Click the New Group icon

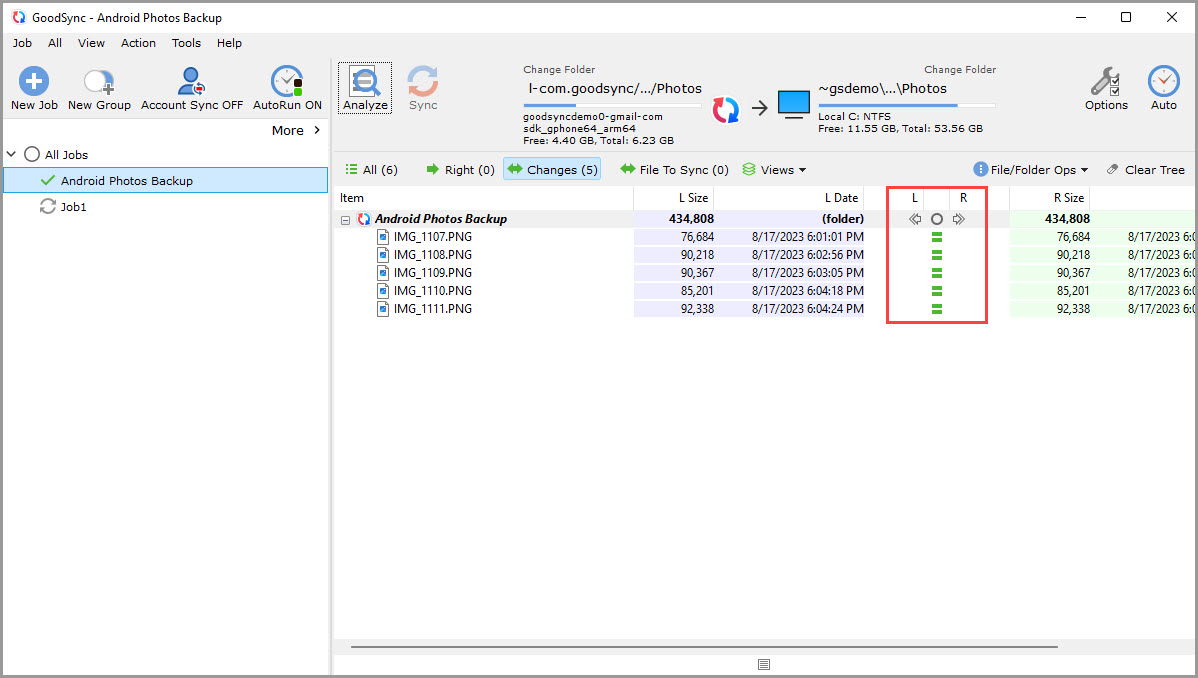[99, 81]
